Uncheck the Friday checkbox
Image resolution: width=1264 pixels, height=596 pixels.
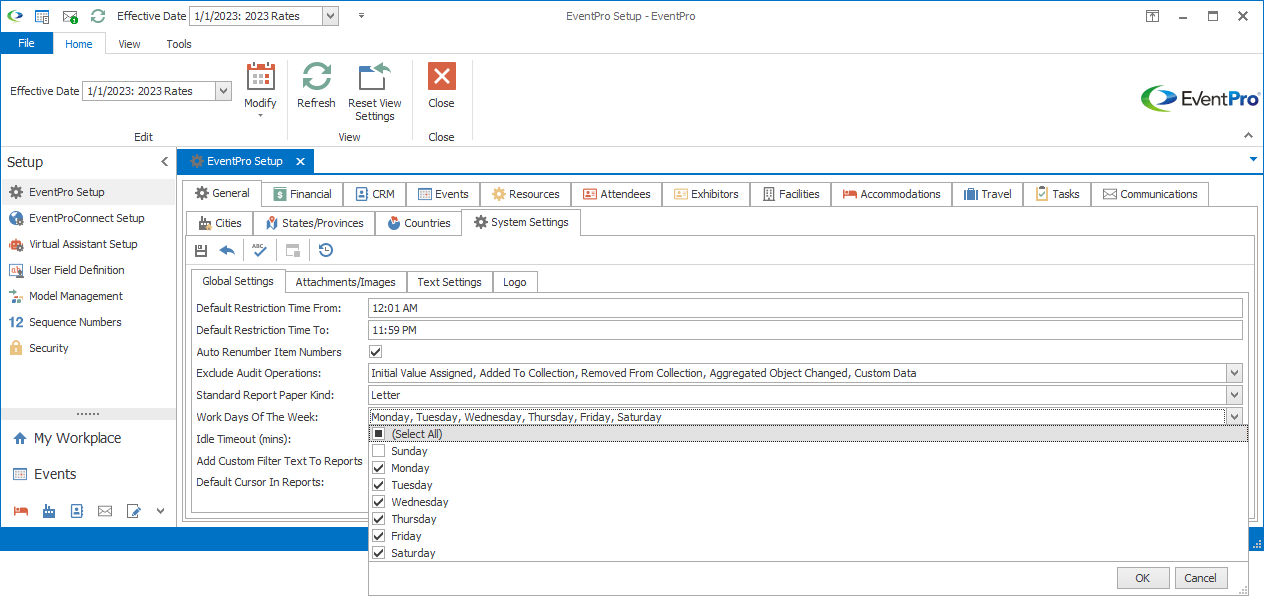click(378, 536)
